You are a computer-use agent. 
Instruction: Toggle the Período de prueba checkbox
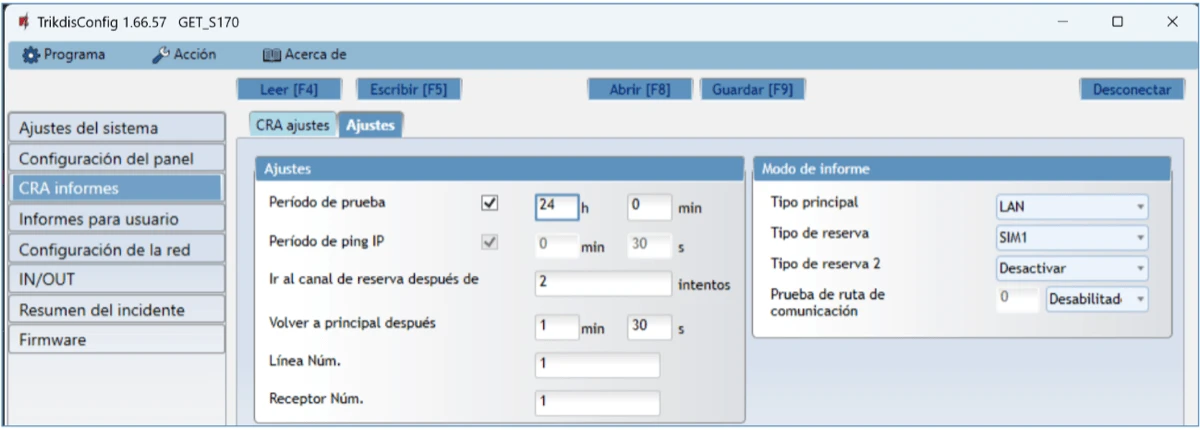coord(489,203)
